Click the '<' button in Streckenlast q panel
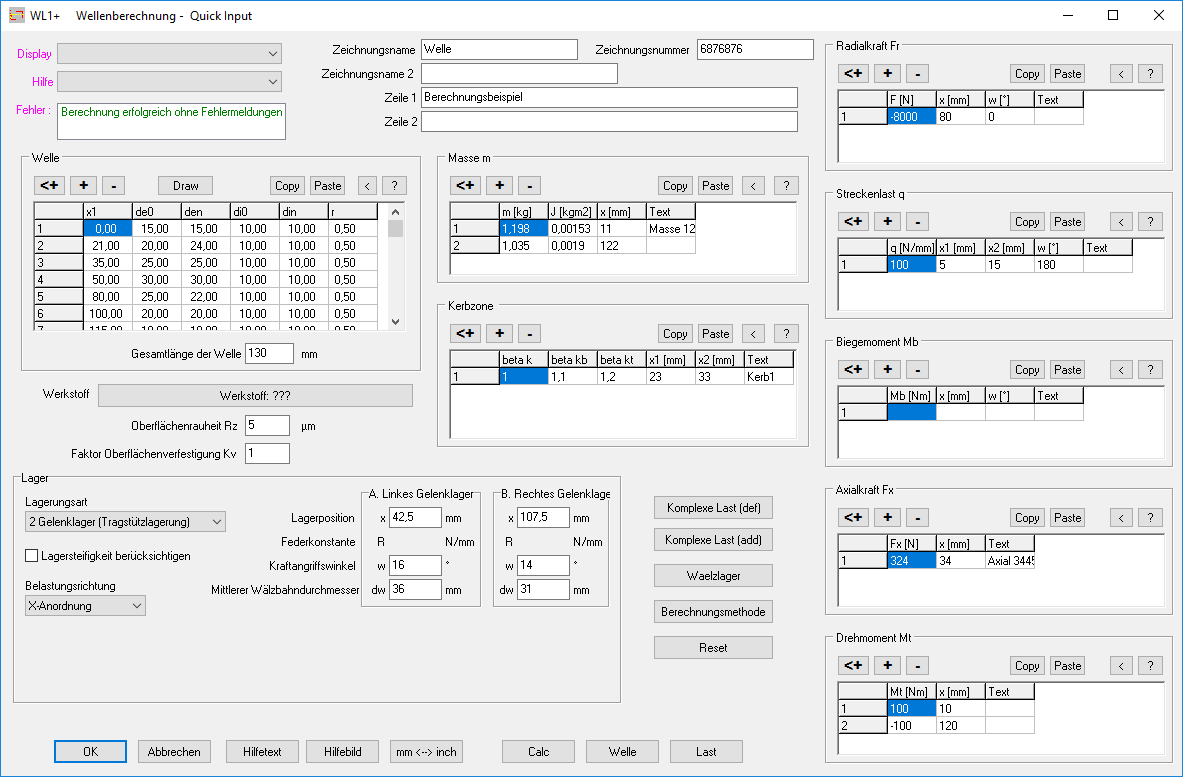This screenshot has height=777, width=1183. click(1122, 221)
